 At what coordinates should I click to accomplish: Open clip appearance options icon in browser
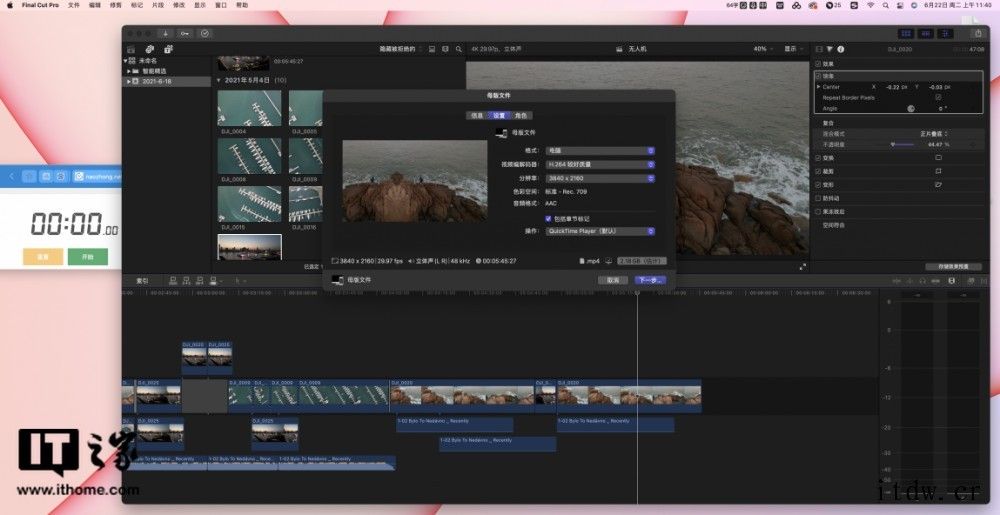click(445, 49)
